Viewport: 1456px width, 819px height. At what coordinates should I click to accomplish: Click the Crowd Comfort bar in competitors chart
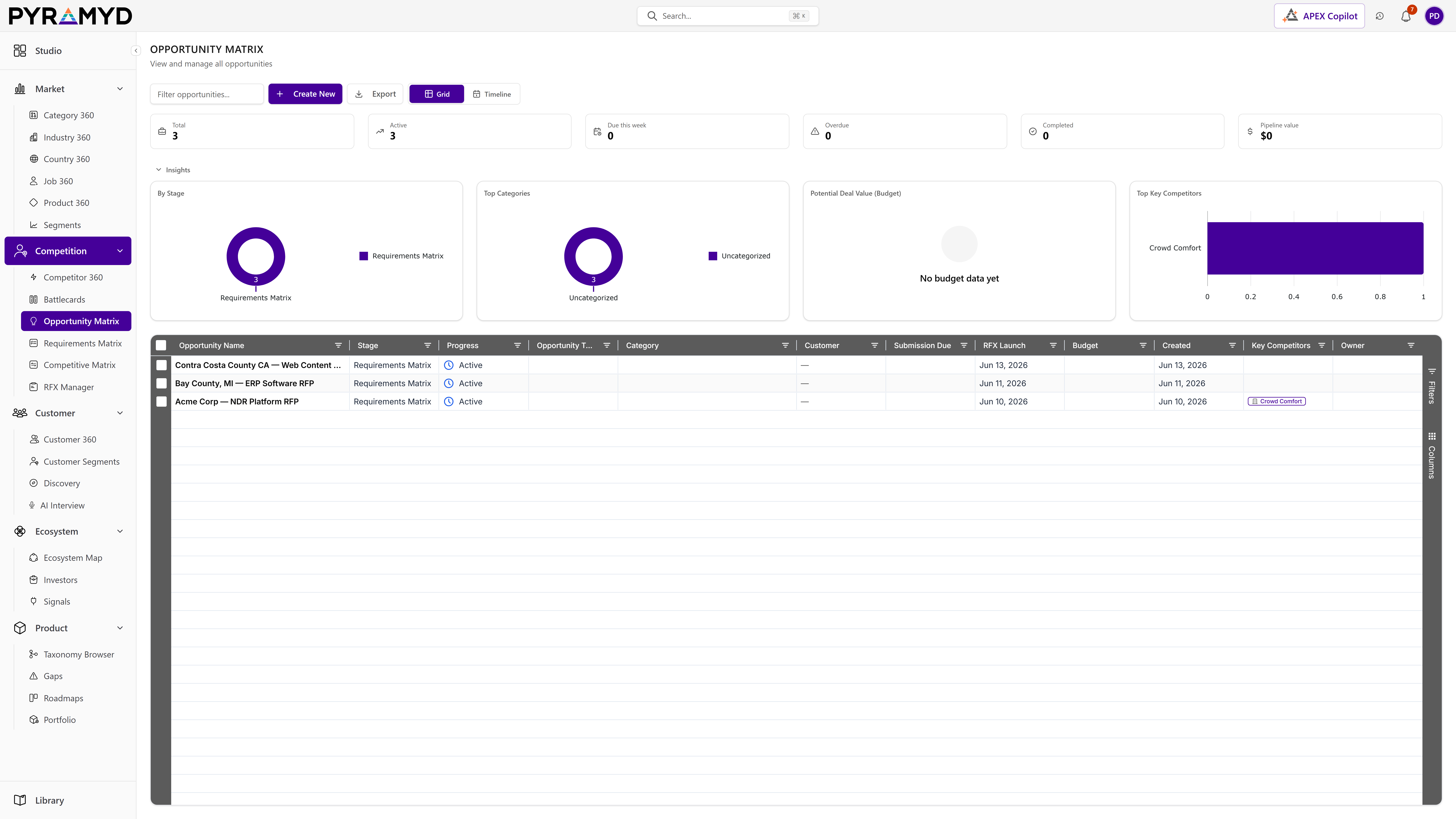1315,248
